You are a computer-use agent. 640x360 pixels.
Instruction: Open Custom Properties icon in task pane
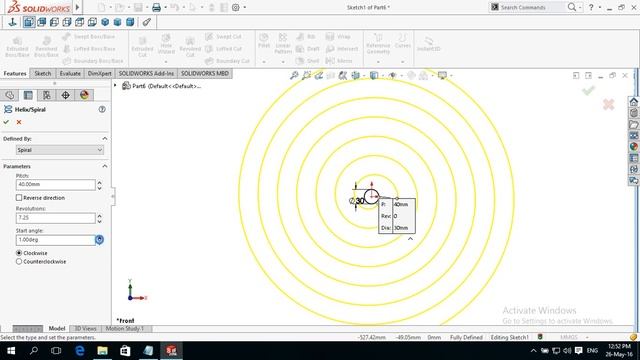tap(633, 158)
